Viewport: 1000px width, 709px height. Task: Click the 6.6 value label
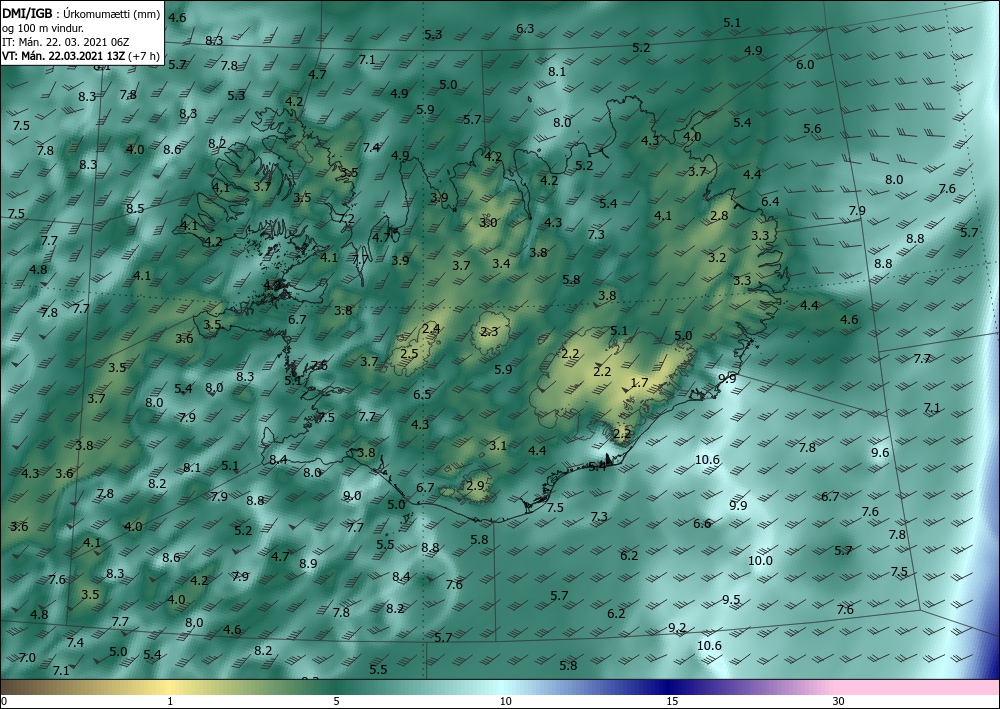click(702, 523)
